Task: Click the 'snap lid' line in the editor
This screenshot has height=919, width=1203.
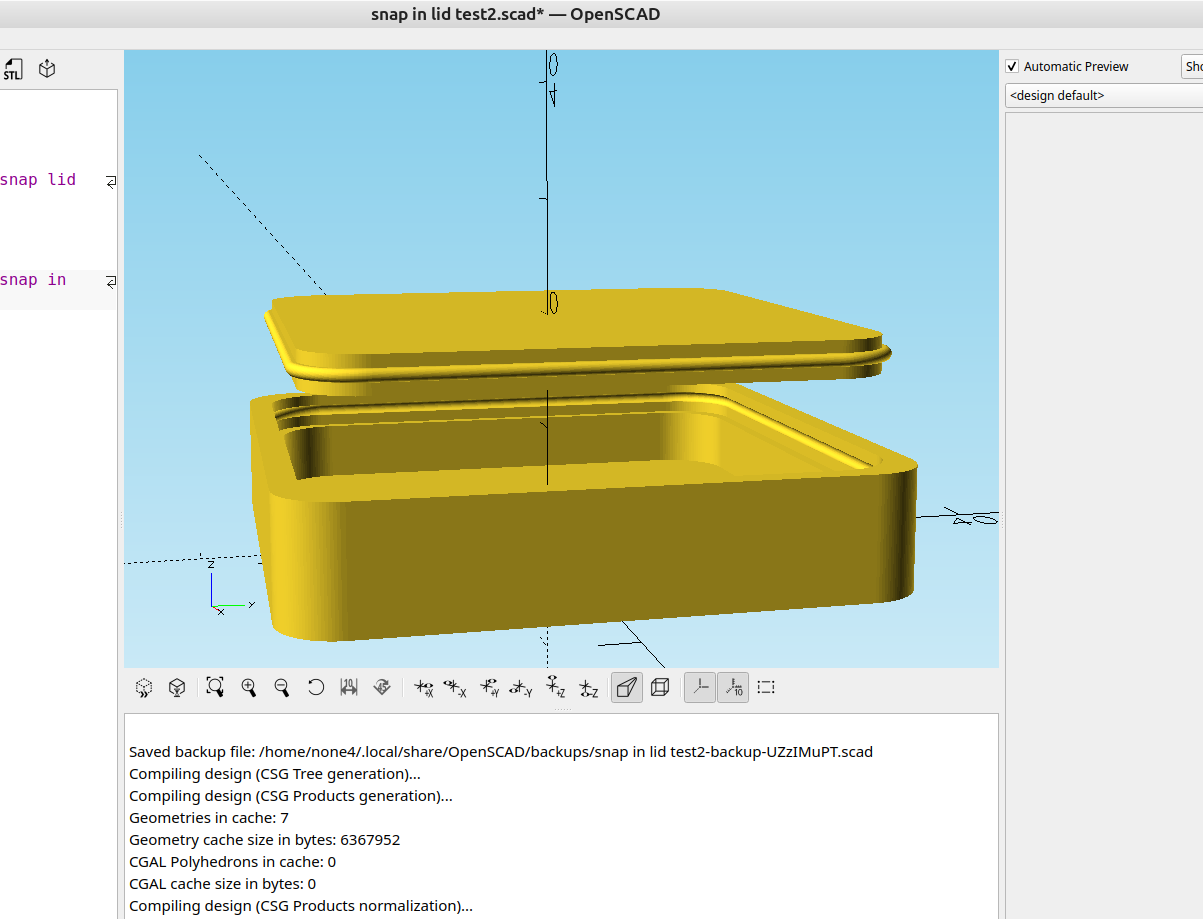Action: [x=40, y=180]
